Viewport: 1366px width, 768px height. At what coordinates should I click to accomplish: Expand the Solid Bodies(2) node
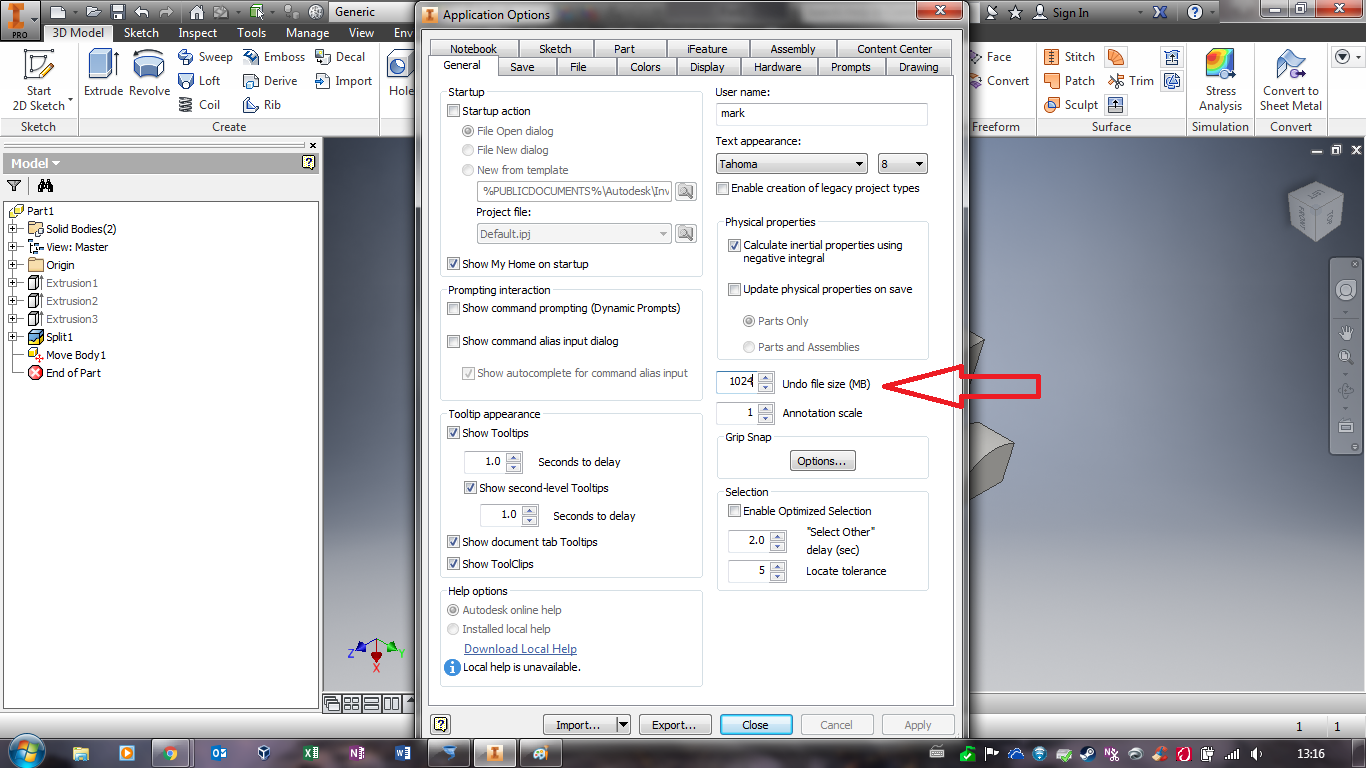click(x=13, y=229)
